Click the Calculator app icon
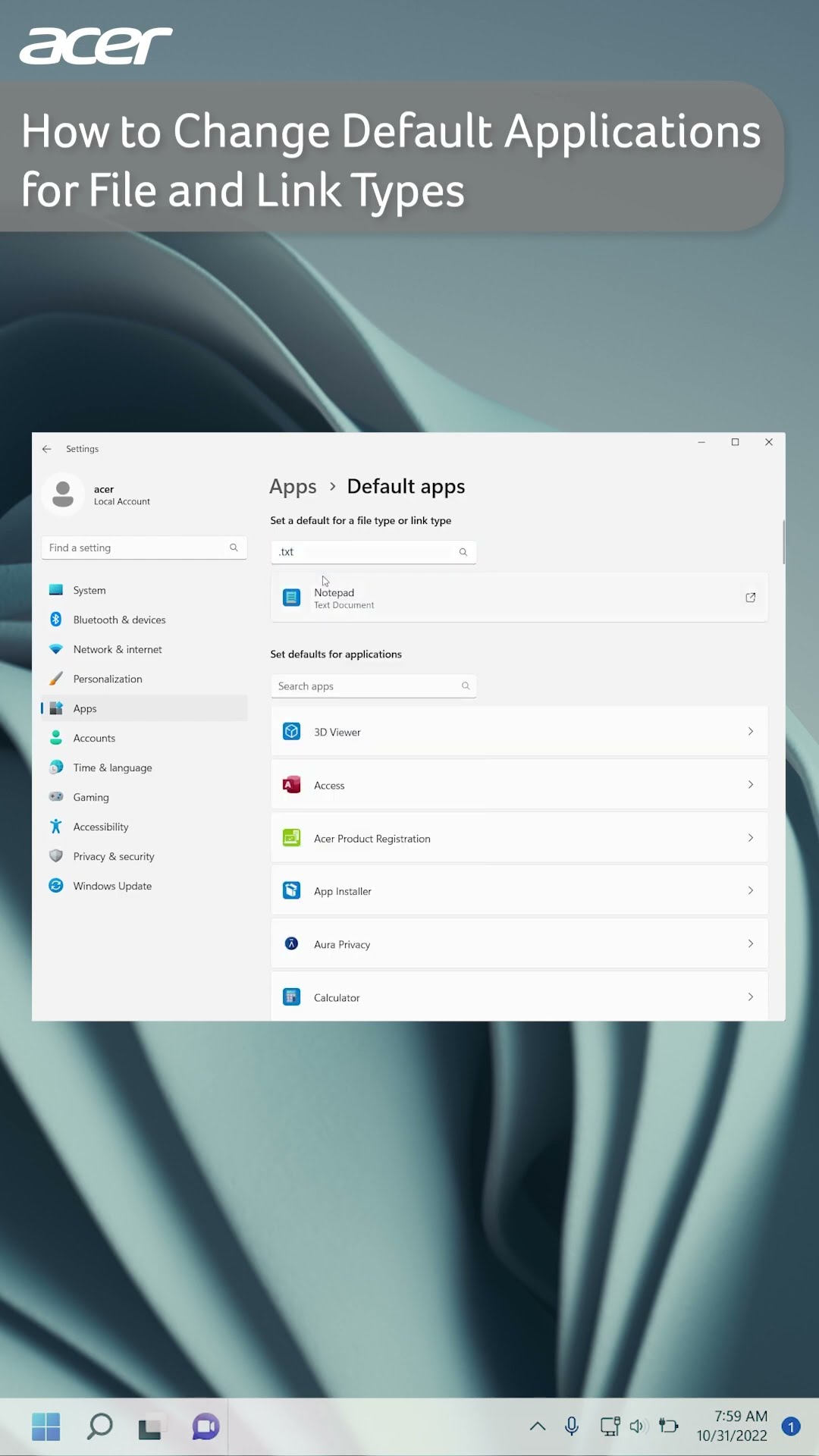 click(292, 997)
